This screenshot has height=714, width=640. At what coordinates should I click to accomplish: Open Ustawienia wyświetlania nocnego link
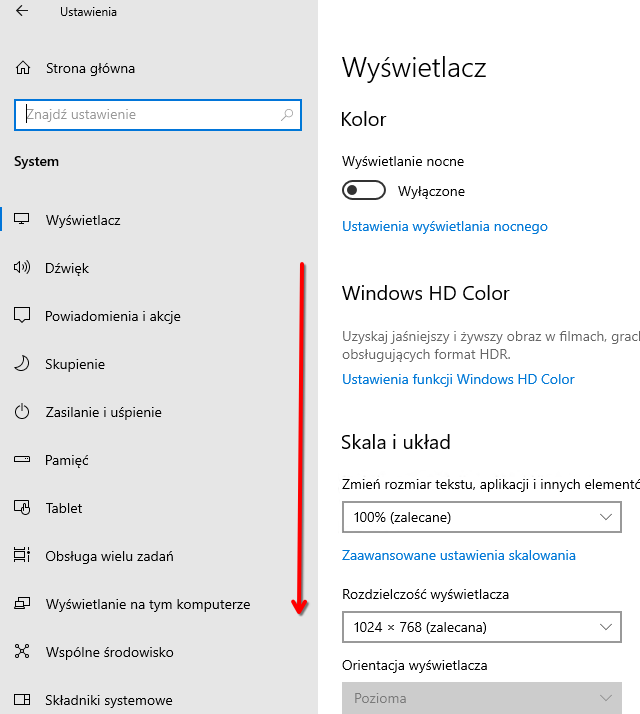point(445,227)
